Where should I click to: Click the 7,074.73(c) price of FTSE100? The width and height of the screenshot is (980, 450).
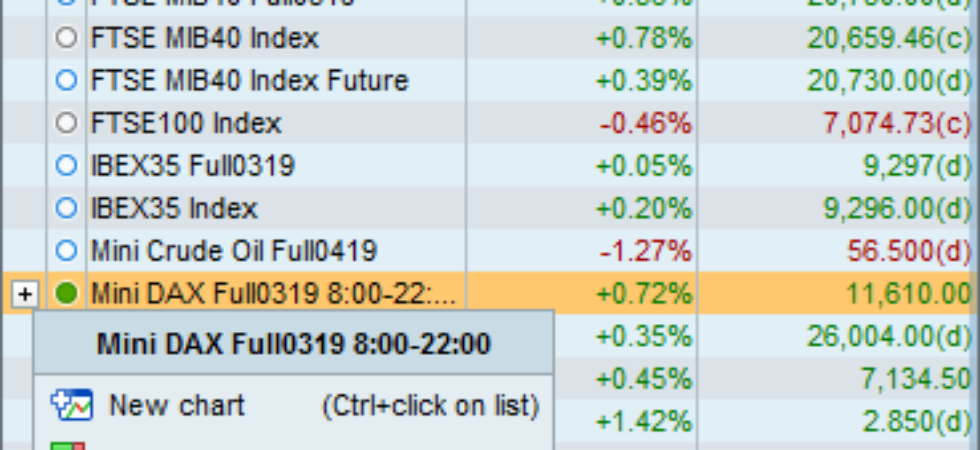click(897, 122)
